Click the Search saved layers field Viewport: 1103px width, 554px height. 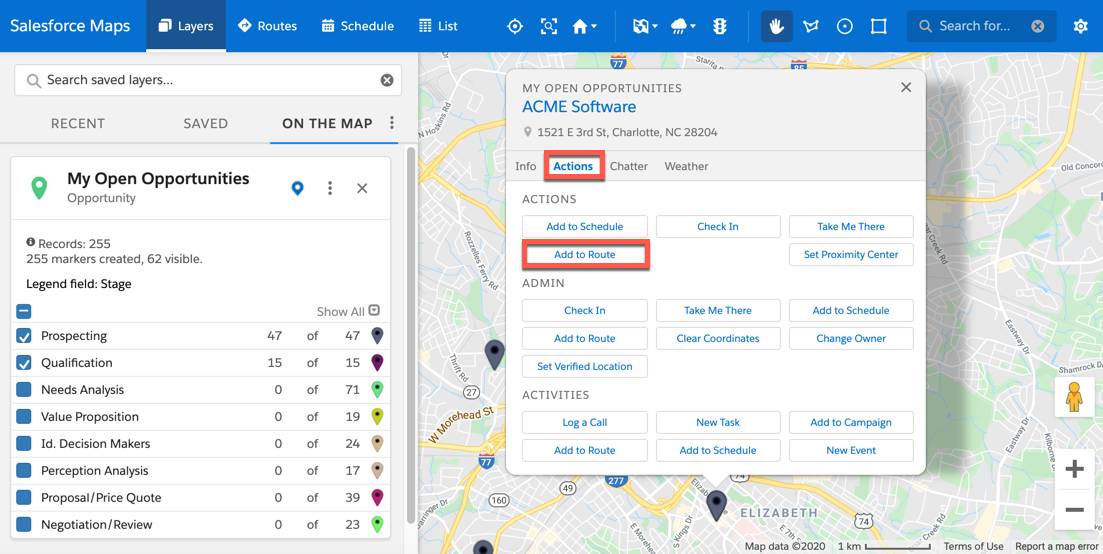tap(208, 80)
